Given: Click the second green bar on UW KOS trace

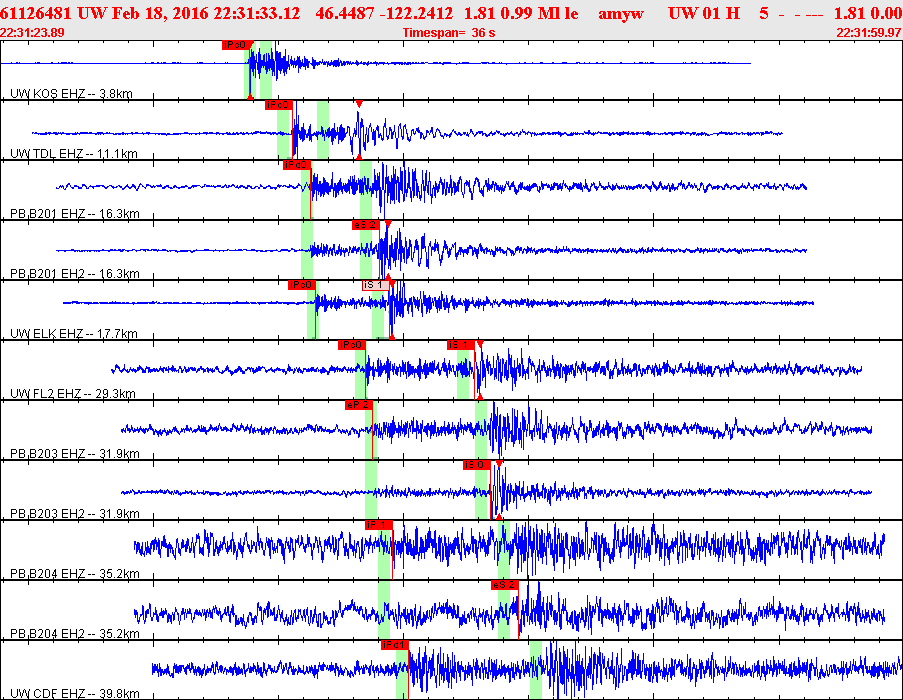Looking at the screenshot, I should tap(266, 70).
